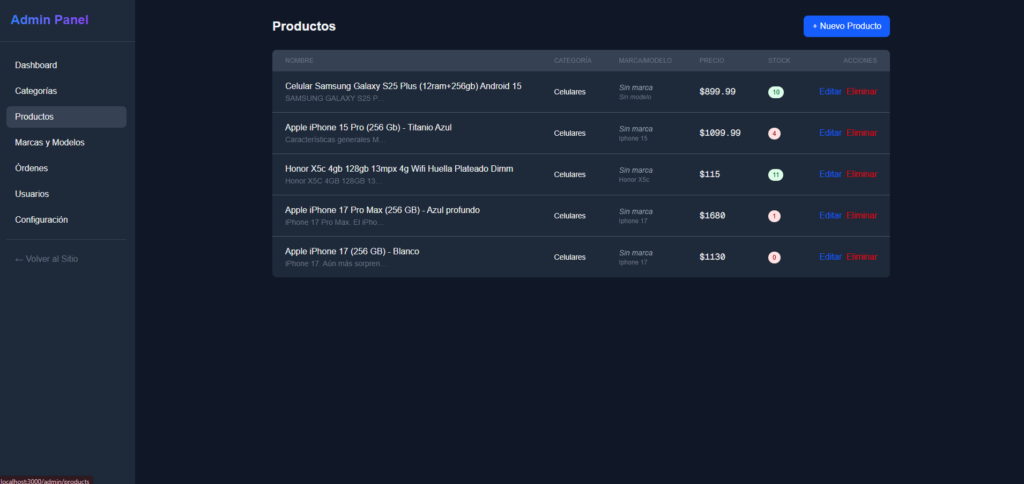
Task: Edit the iPhone 15 Pro product
Action: coord(830,133)
